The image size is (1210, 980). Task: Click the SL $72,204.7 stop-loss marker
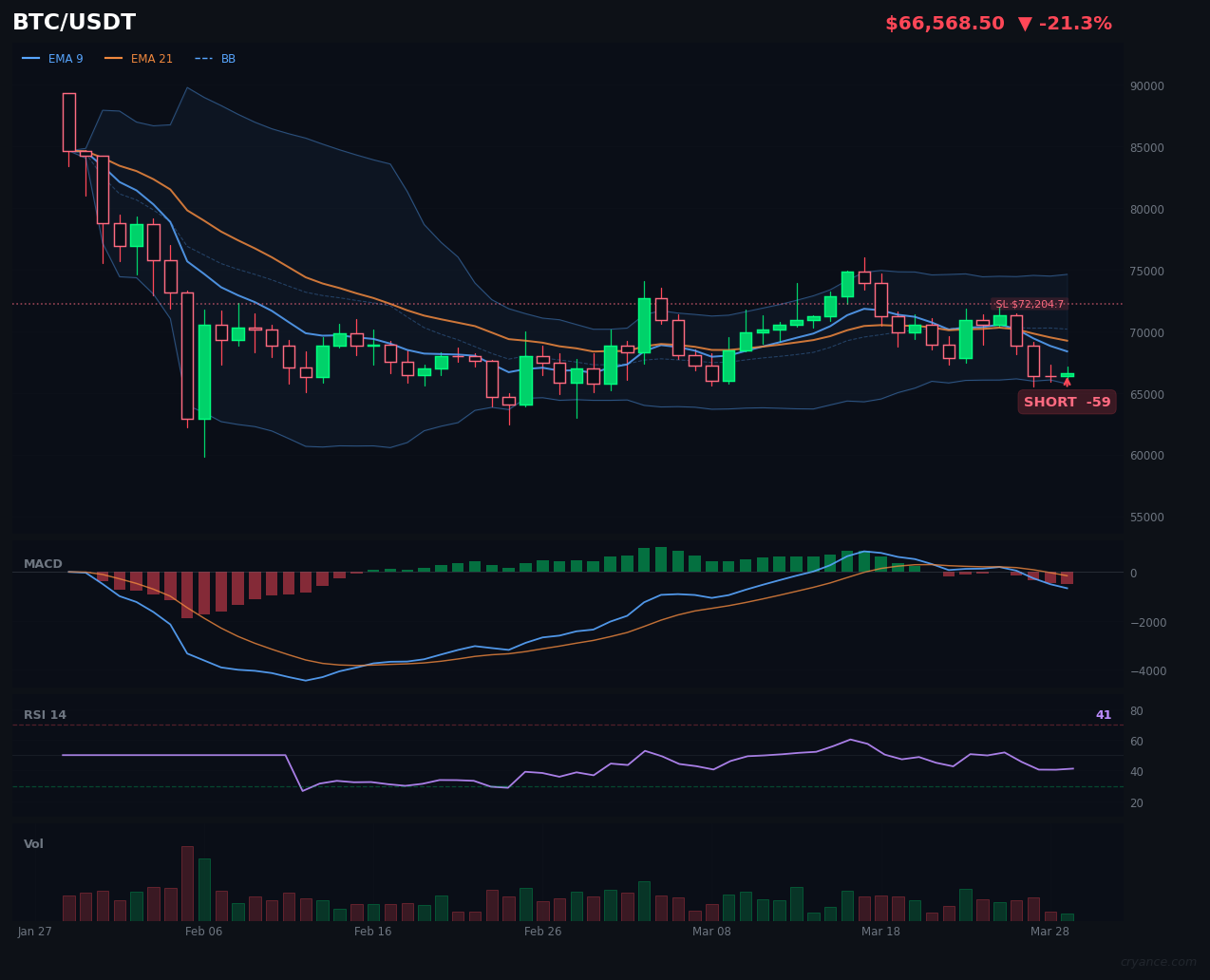tap(1032, 304)
